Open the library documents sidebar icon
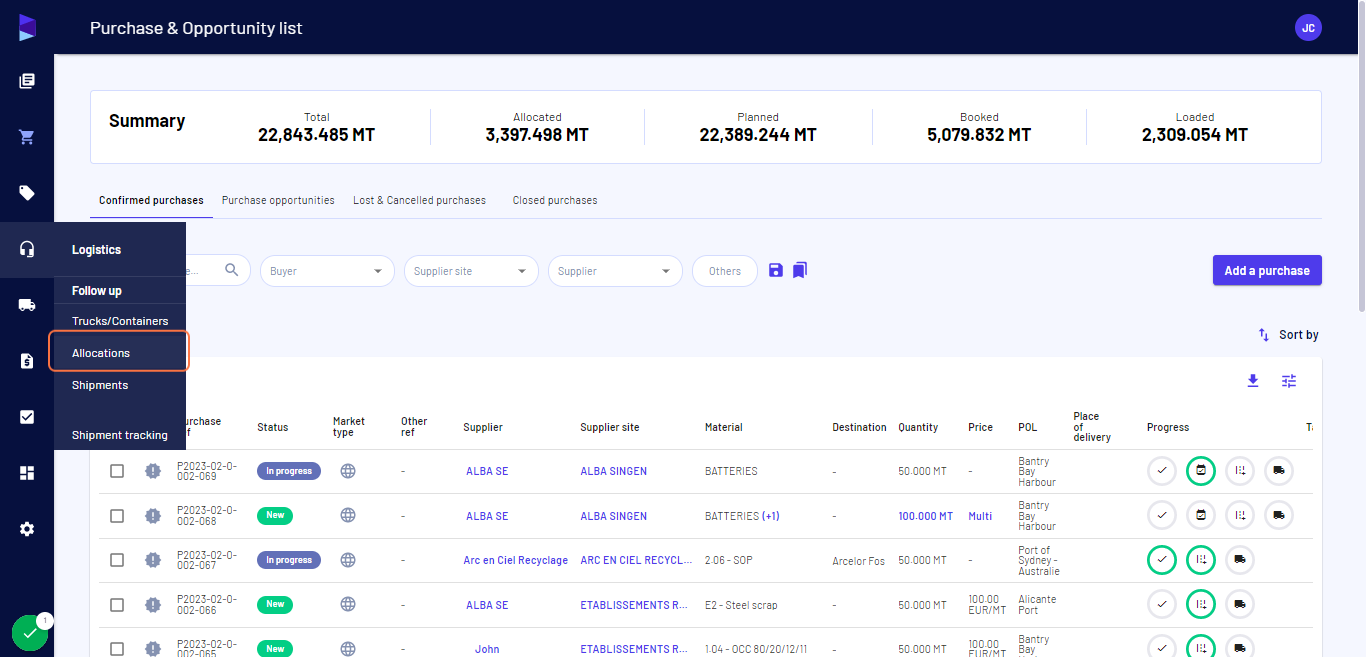This screenshot has width=1366, height=657. [x=27, y=81]
